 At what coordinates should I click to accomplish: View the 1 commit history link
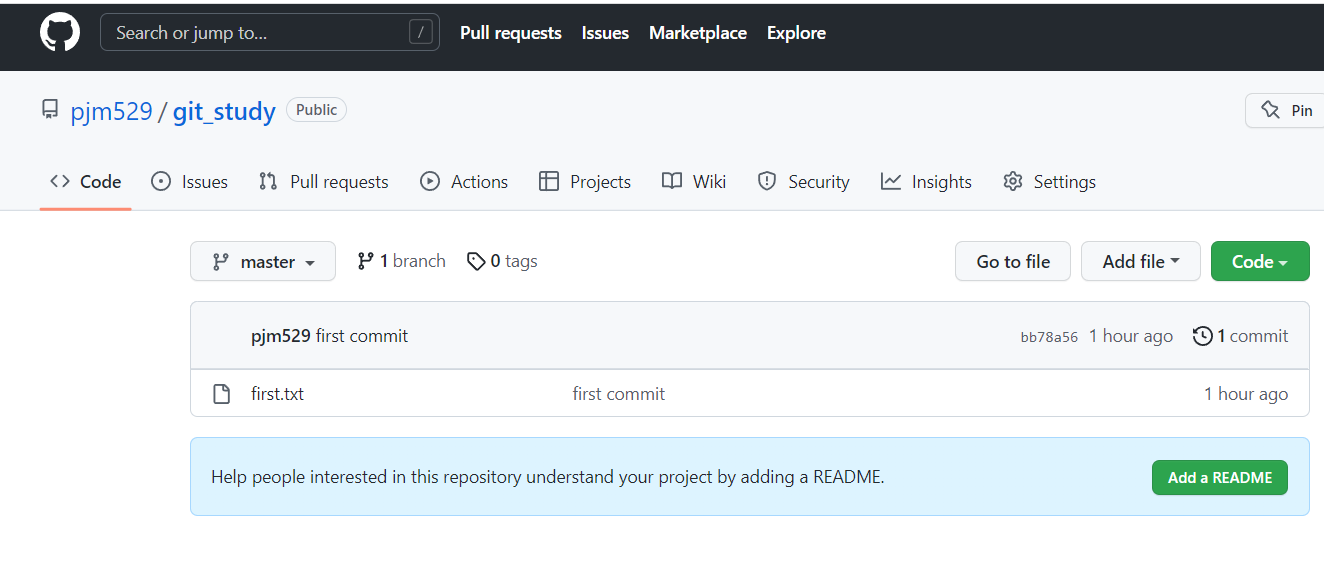point(1241,336)
